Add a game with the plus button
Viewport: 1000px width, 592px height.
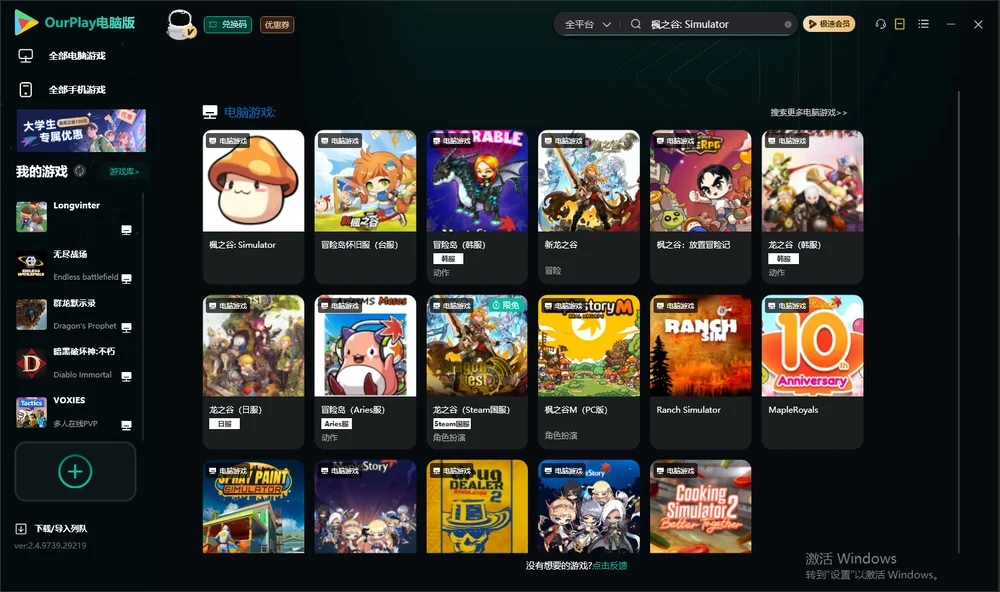(75, 471)
